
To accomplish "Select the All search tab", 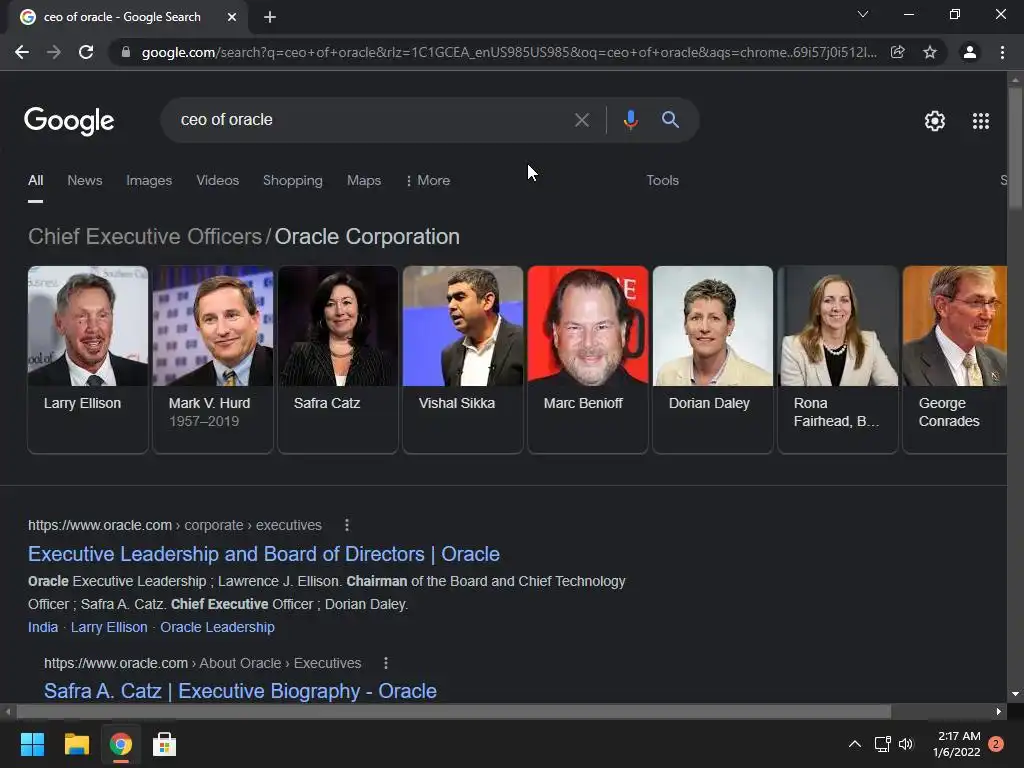I will (x=35, y=180).
